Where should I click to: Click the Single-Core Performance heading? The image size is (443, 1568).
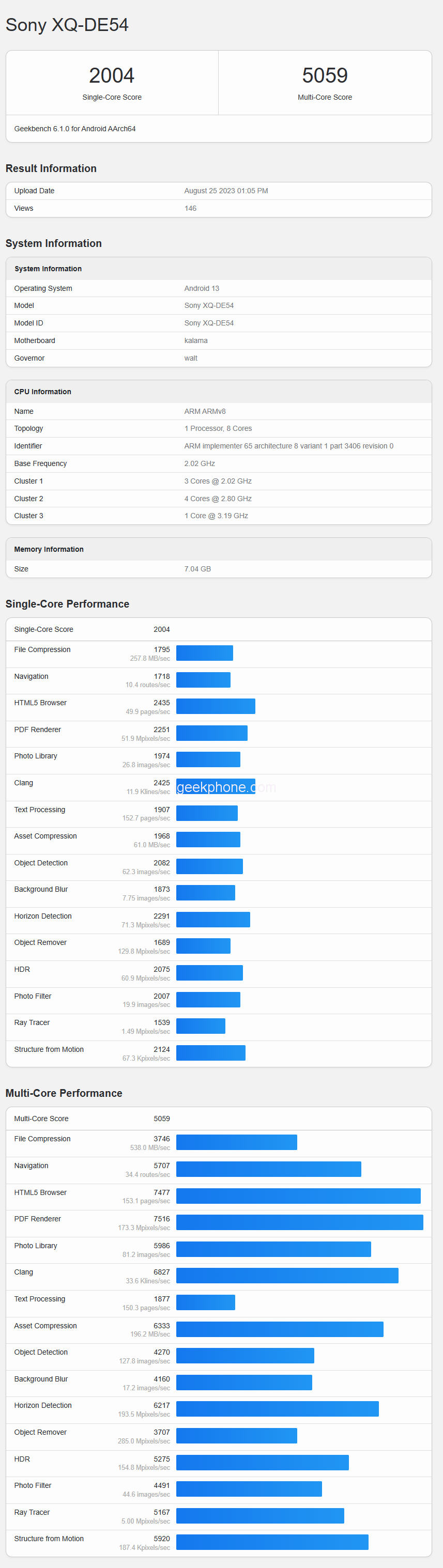[67, 604]
